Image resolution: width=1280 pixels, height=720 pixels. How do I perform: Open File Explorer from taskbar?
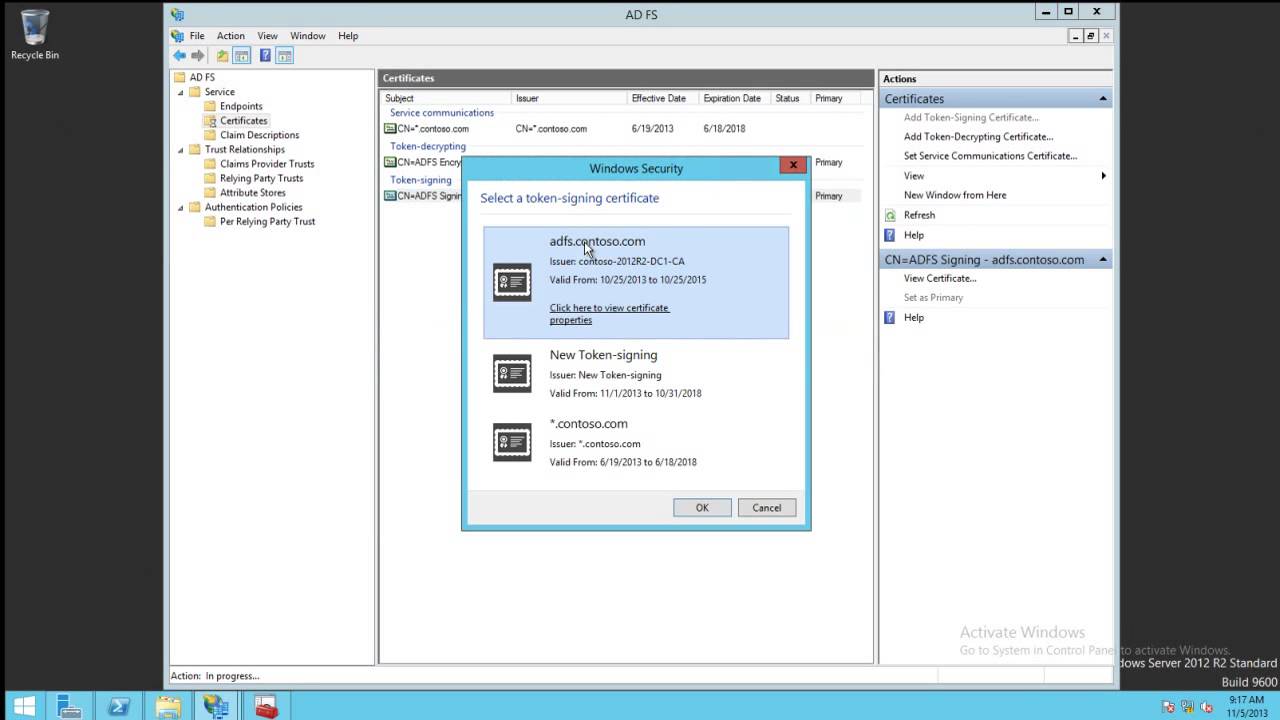(168, 706)
